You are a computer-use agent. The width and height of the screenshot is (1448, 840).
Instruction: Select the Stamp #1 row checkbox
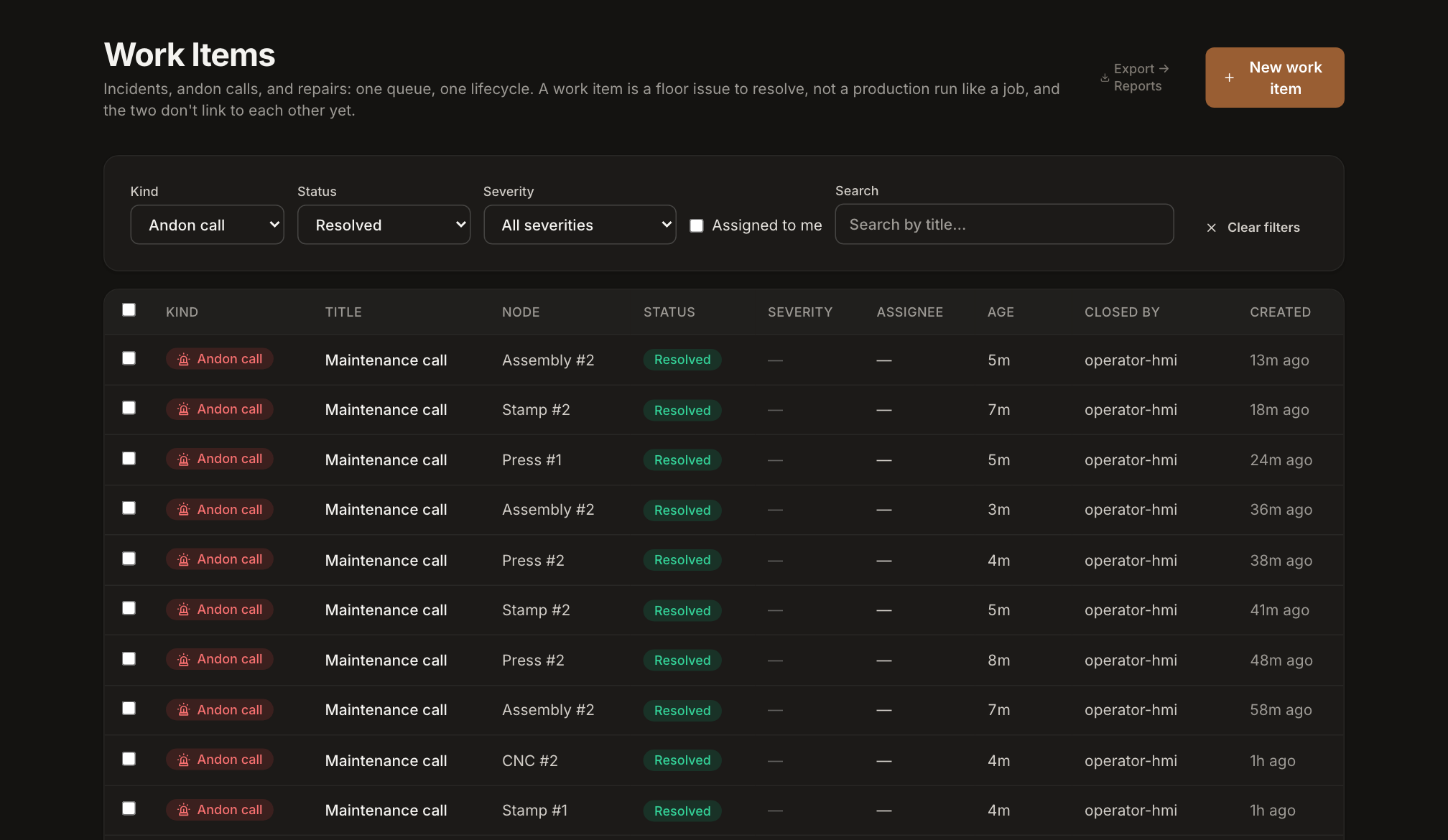129,808
